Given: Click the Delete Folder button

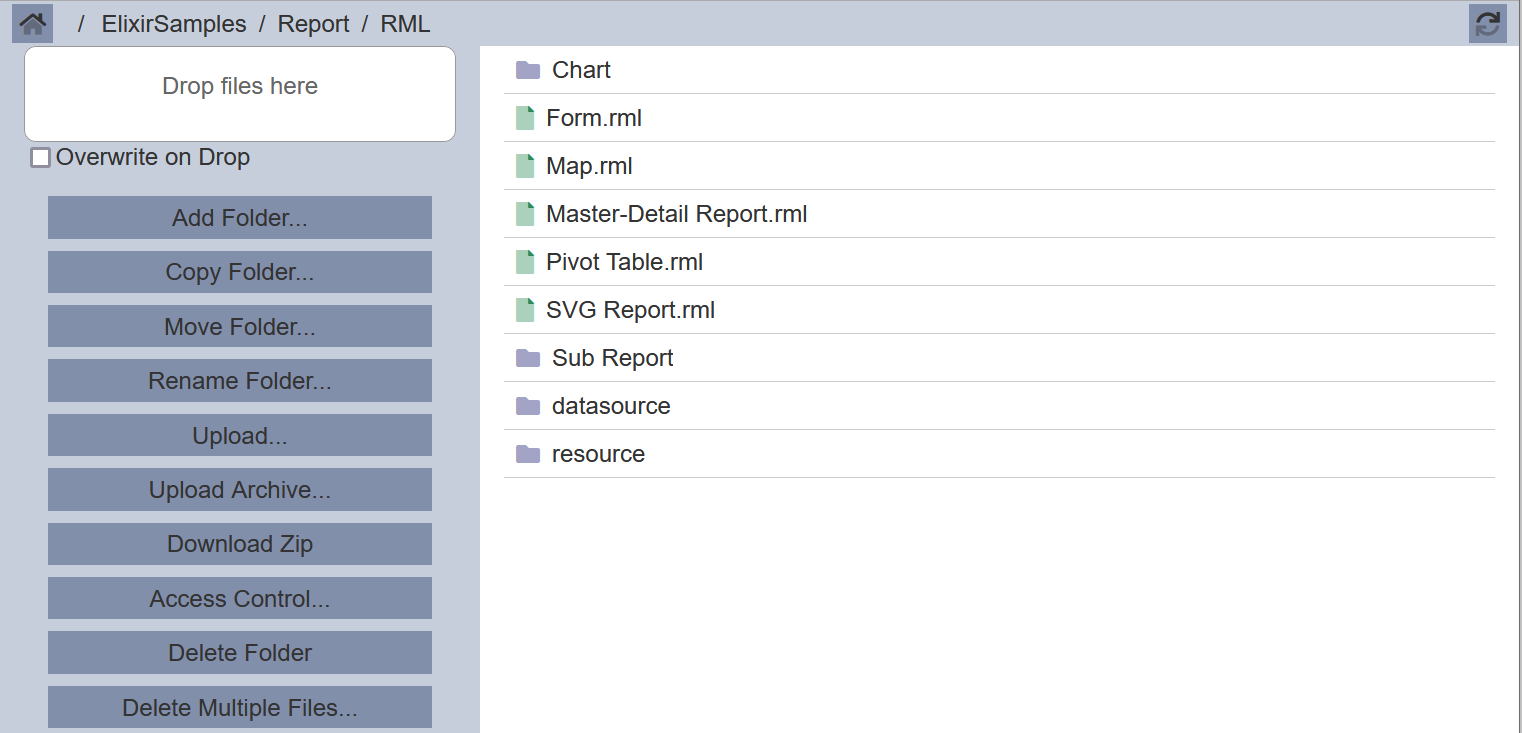Looking at the screenshot, I should tap(240, 653).
